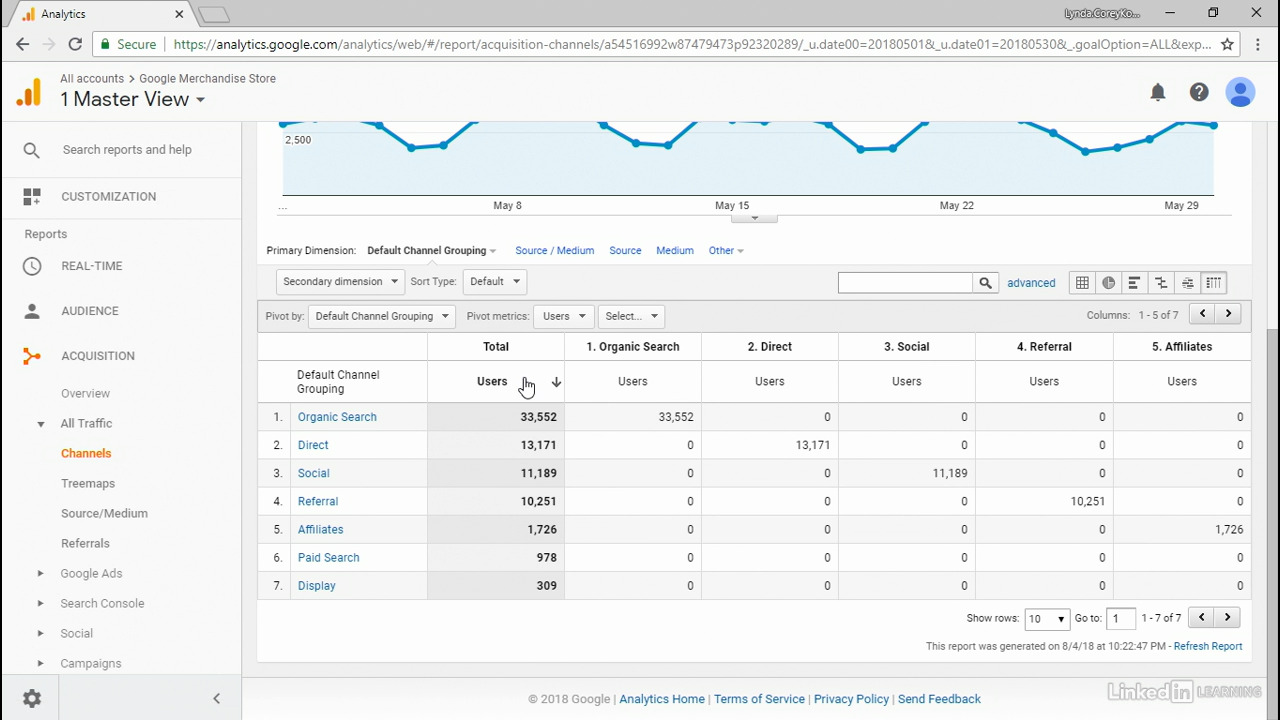Open the Secondary dimension dropdown

(x=340, y=281)
